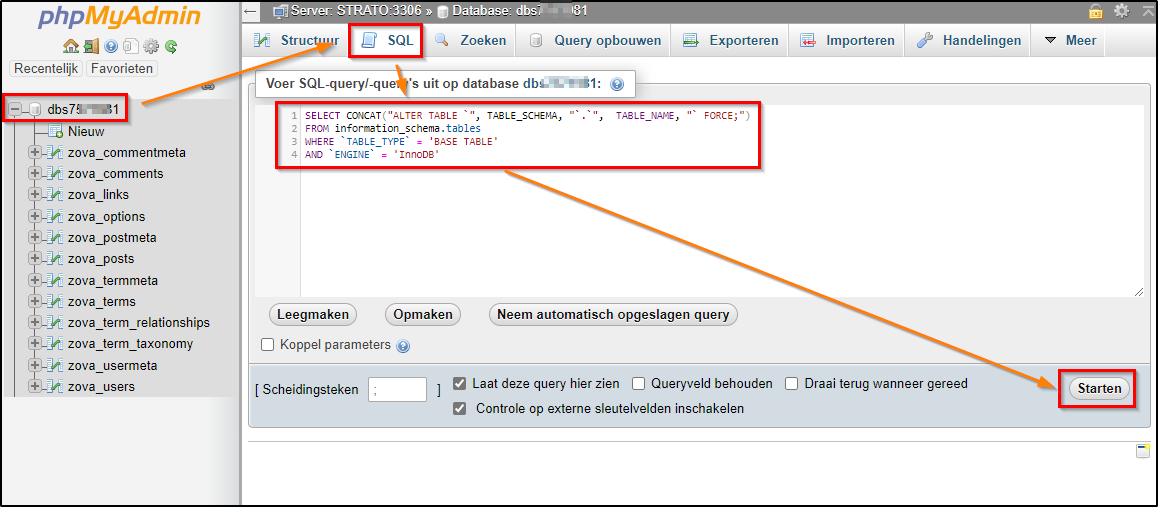1158x507 pixels.
Task: Expand the zova_posts table node
Action: [x=34, y=259]
